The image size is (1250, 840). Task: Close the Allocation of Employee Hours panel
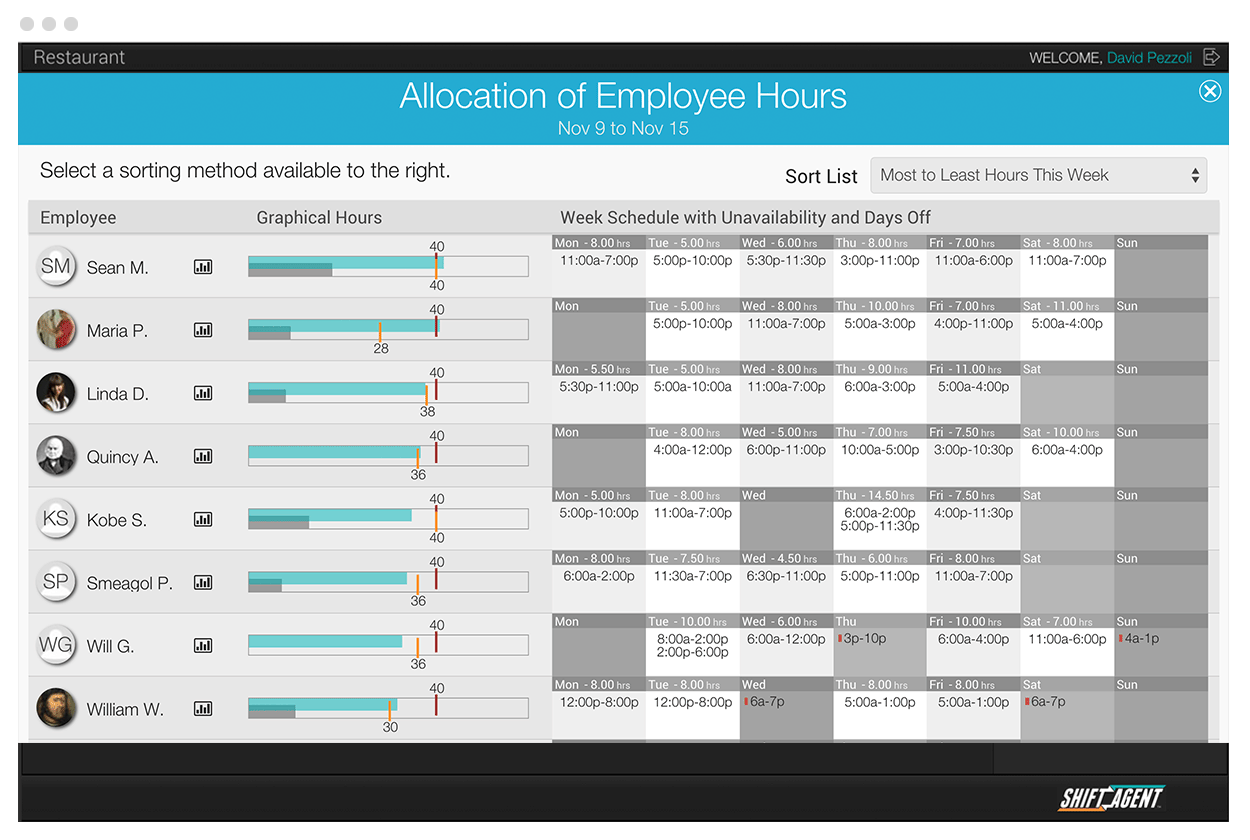pyautogui.click(x=1210, y=92)
